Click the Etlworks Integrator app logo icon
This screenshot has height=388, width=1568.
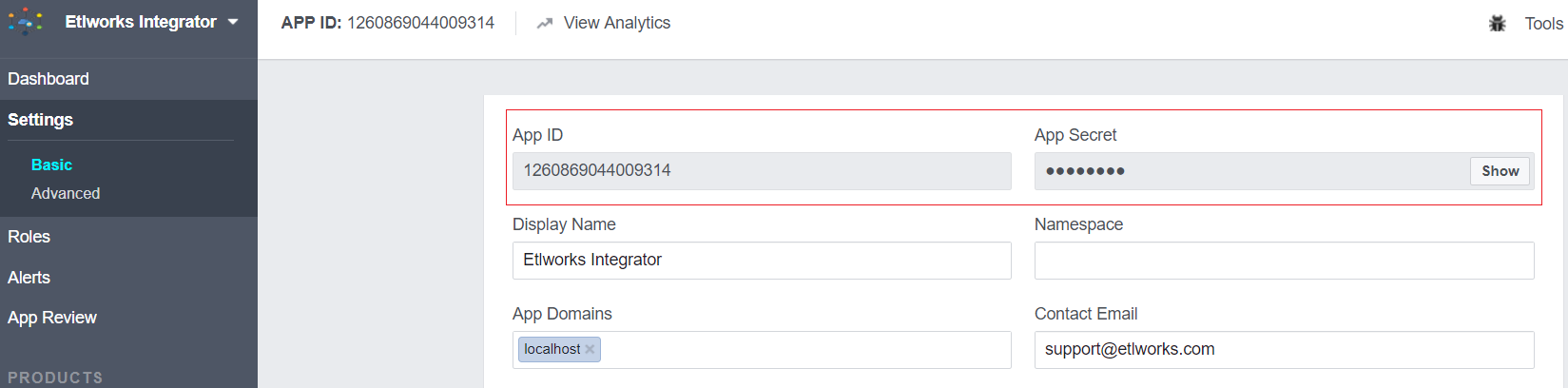pyautogui.click(x=26, y=22)
